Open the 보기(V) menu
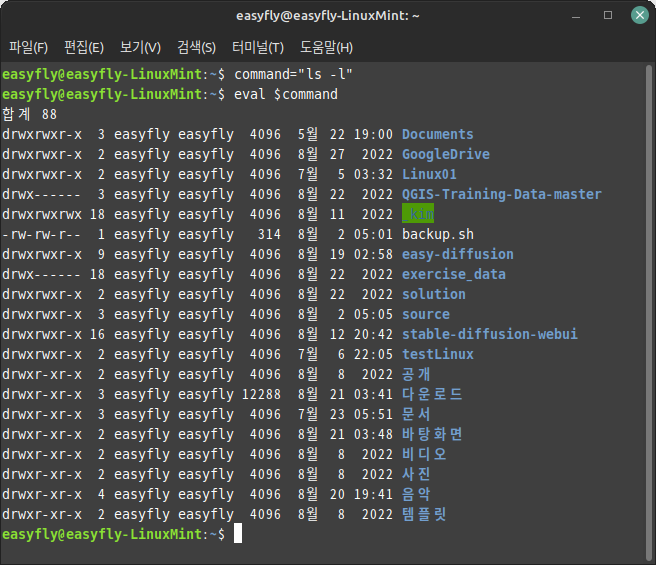Image resolution: width=656 pixels, height=565 pixels. [140, 47]
